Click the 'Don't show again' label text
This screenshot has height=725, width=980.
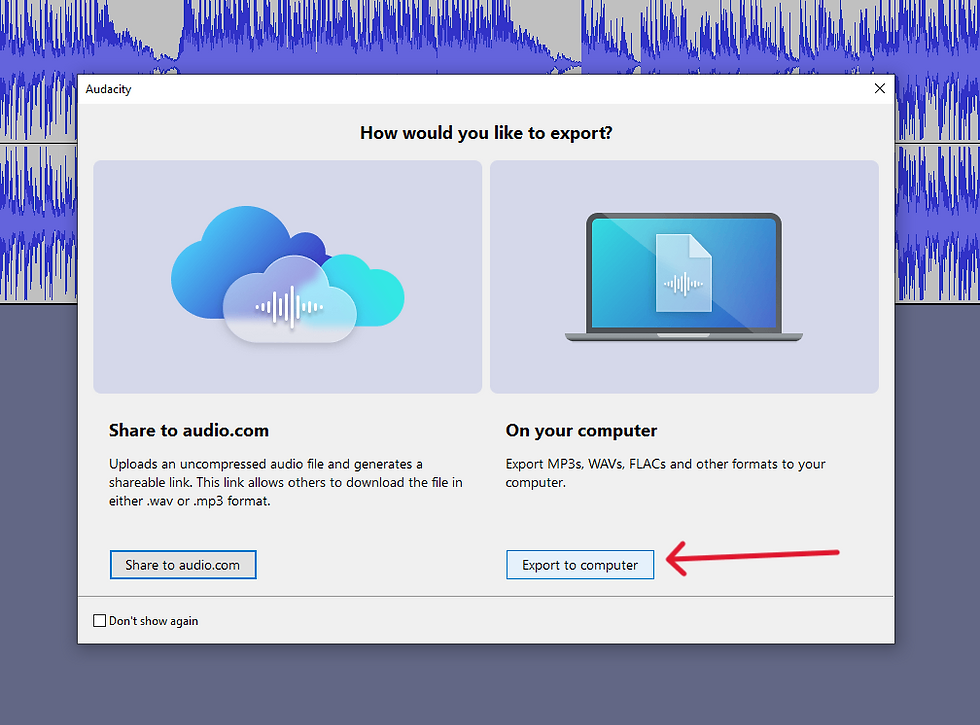click(154, 621)
